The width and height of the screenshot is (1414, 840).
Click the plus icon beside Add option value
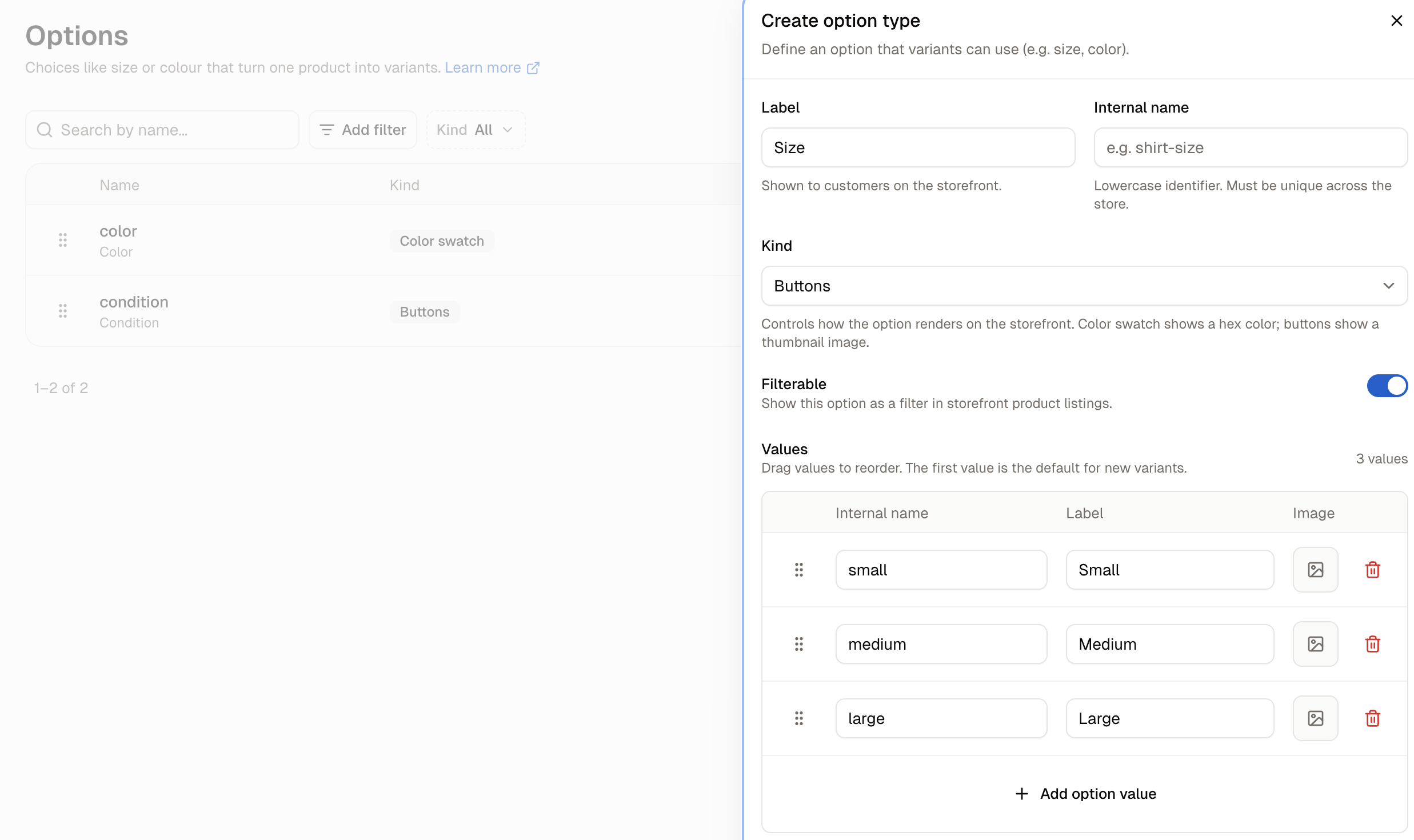pos(1021,794)
